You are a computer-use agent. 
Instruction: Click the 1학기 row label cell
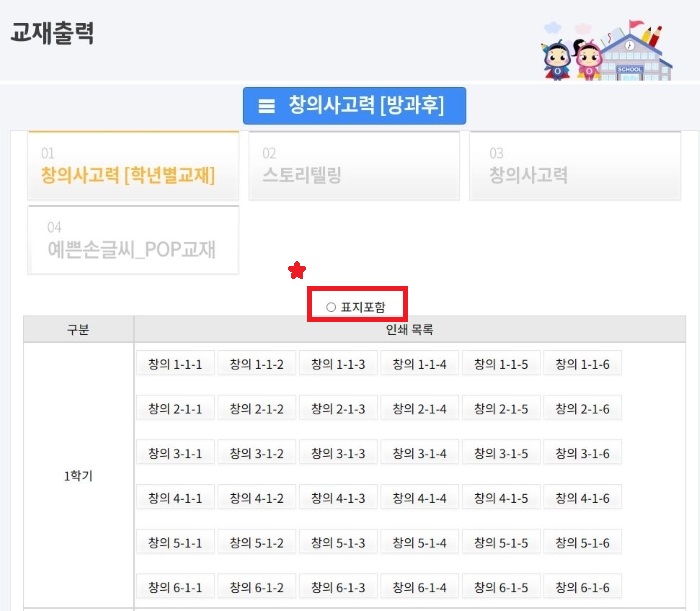pos(79,475)
